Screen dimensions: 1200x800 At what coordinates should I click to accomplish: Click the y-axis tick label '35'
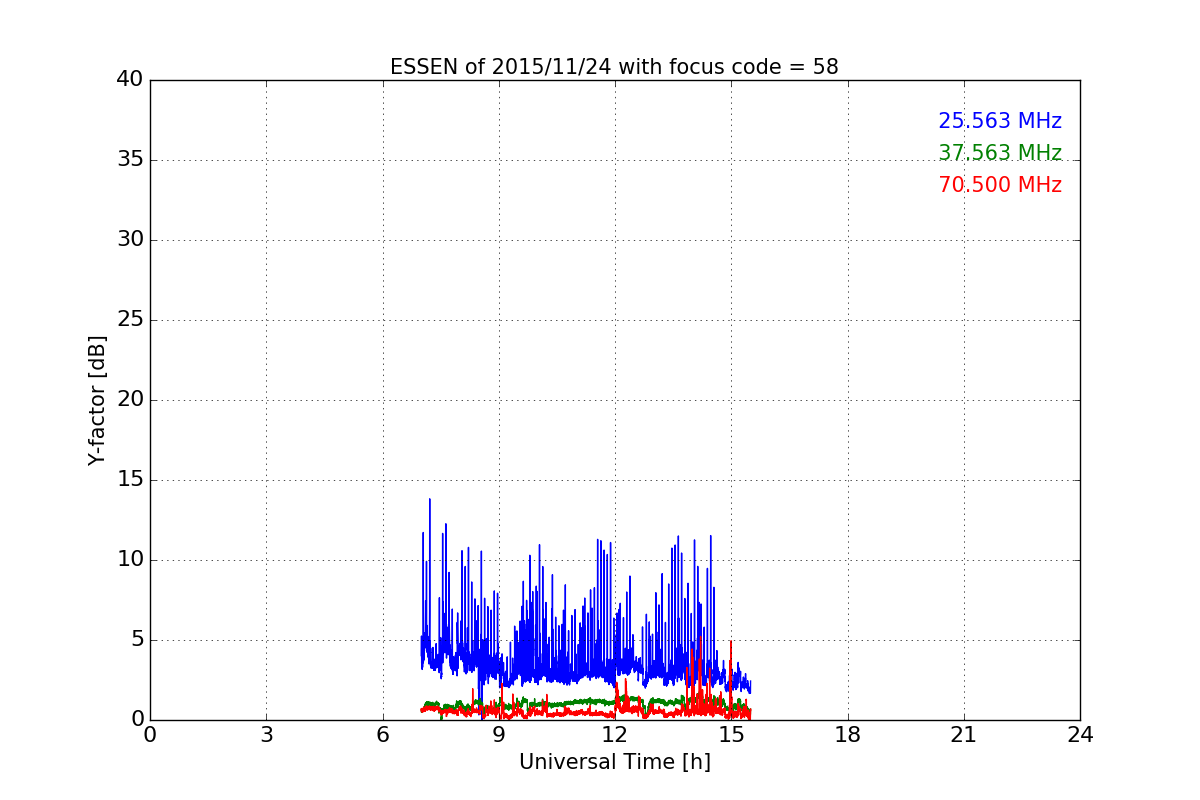click(130, 160)
